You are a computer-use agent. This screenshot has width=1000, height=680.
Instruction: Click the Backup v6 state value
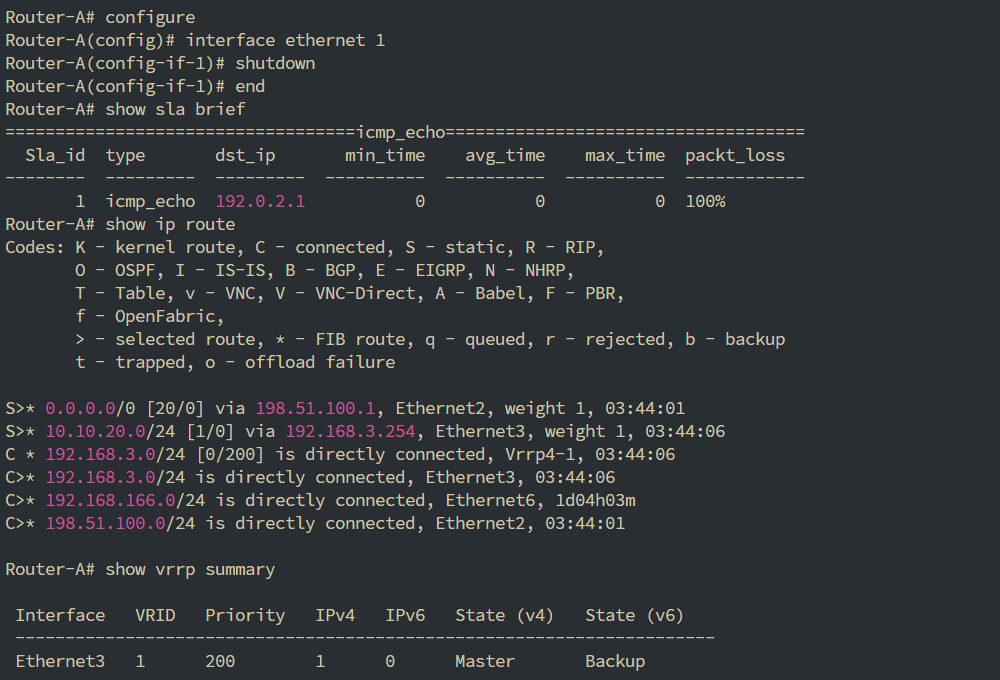tap(615, 662)
